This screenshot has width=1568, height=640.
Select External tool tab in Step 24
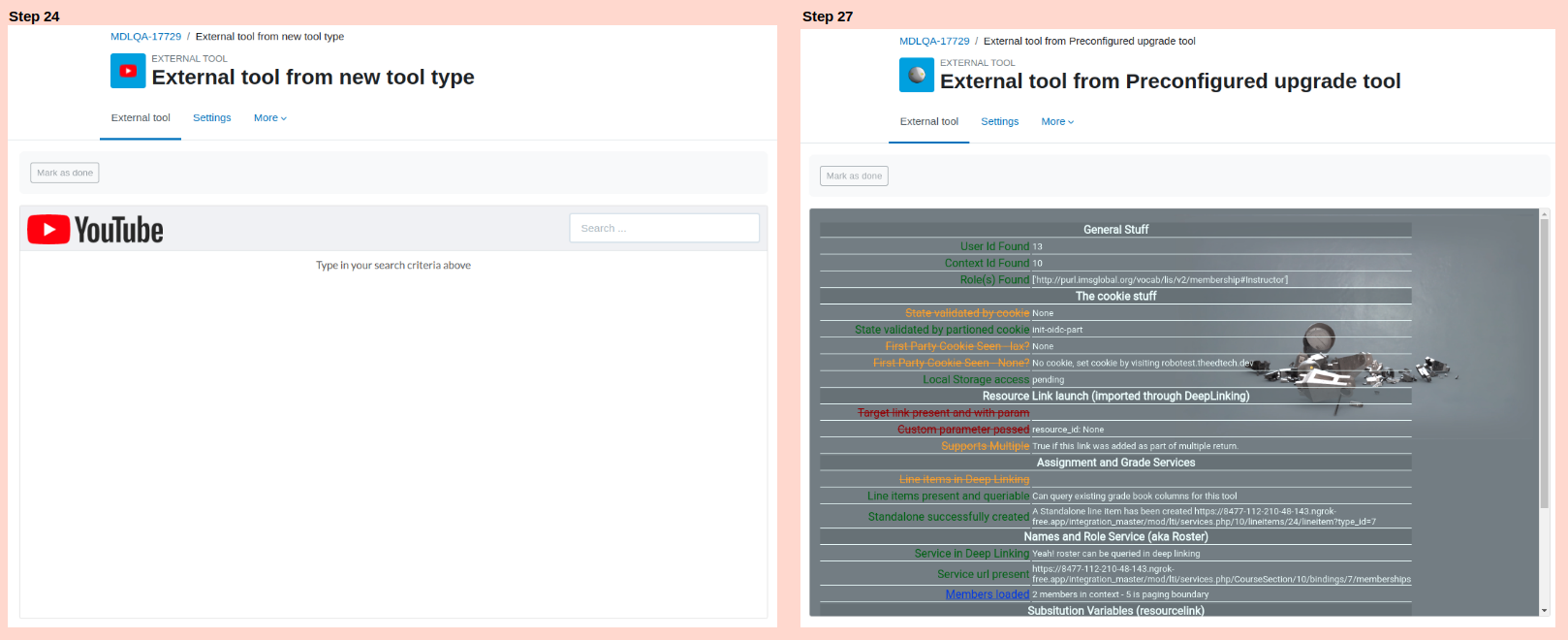coord(141,118)
